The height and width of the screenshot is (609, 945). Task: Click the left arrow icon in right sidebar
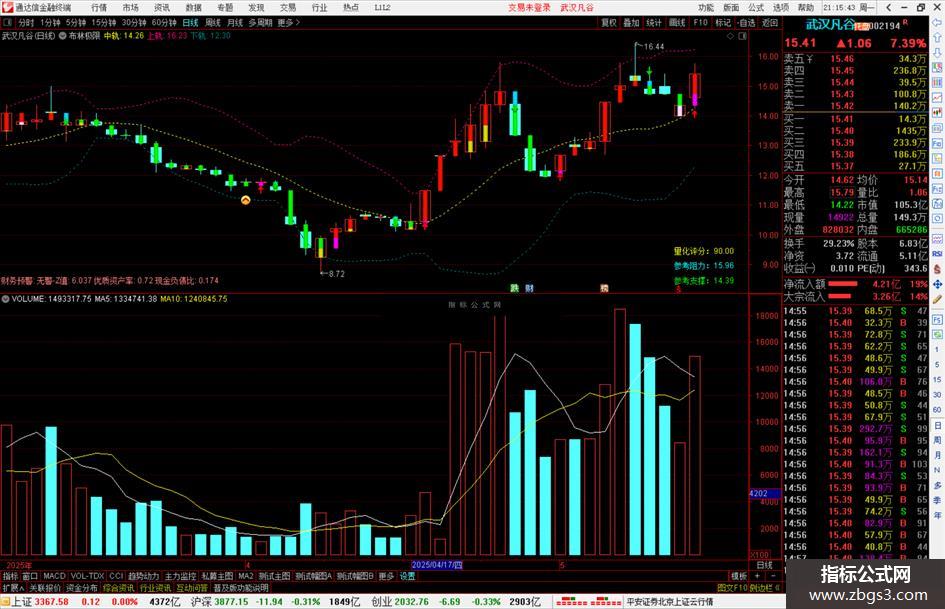(937, 22)
